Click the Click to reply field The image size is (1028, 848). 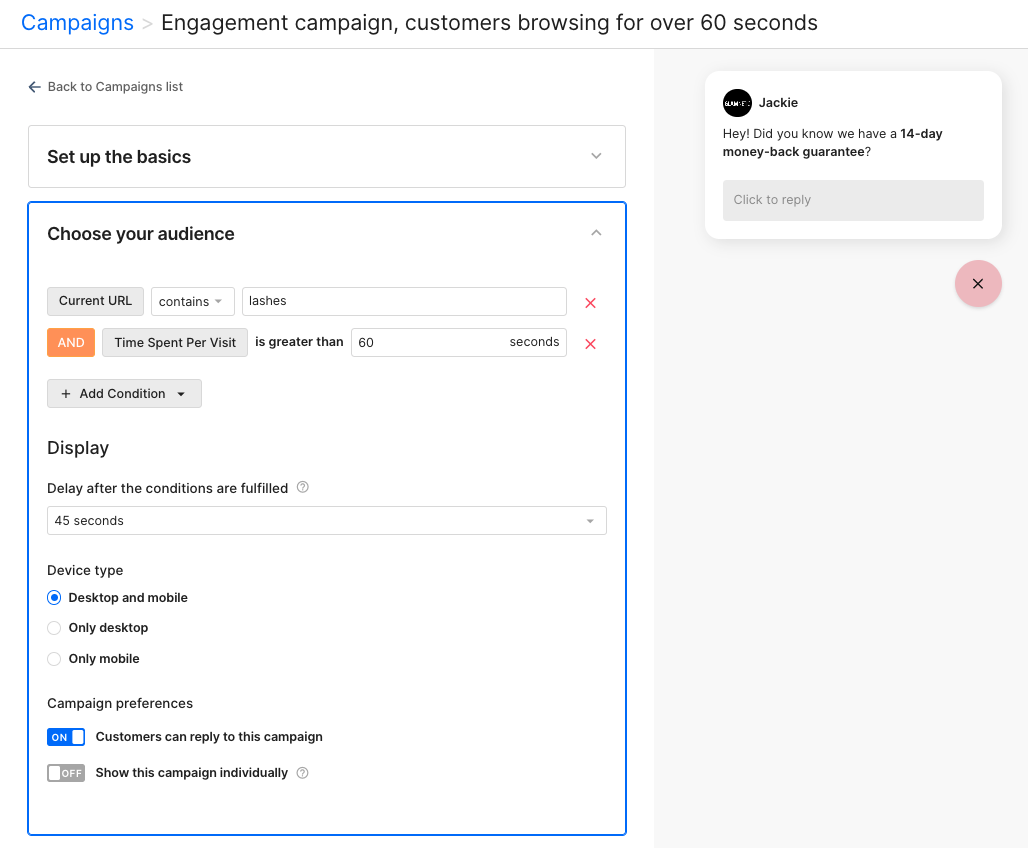pyautogui.click(x=852, y=200)
